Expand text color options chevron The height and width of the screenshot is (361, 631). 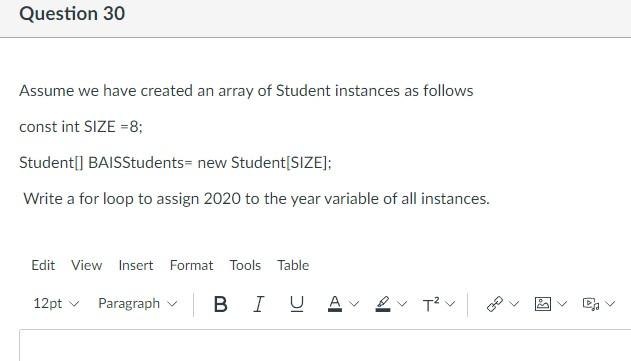[354, 303]
